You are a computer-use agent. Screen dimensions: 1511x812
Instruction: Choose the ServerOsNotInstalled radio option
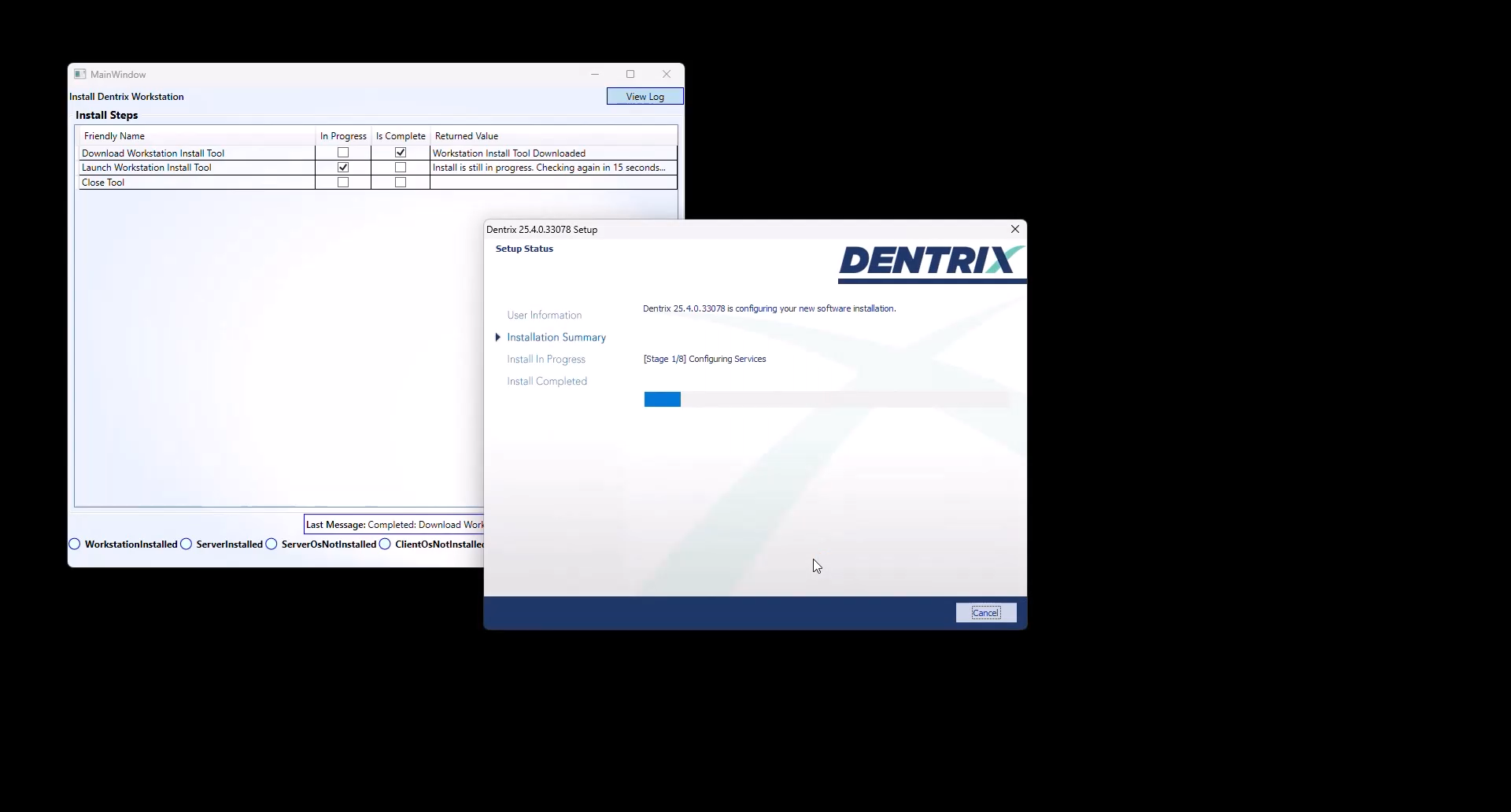272,544
